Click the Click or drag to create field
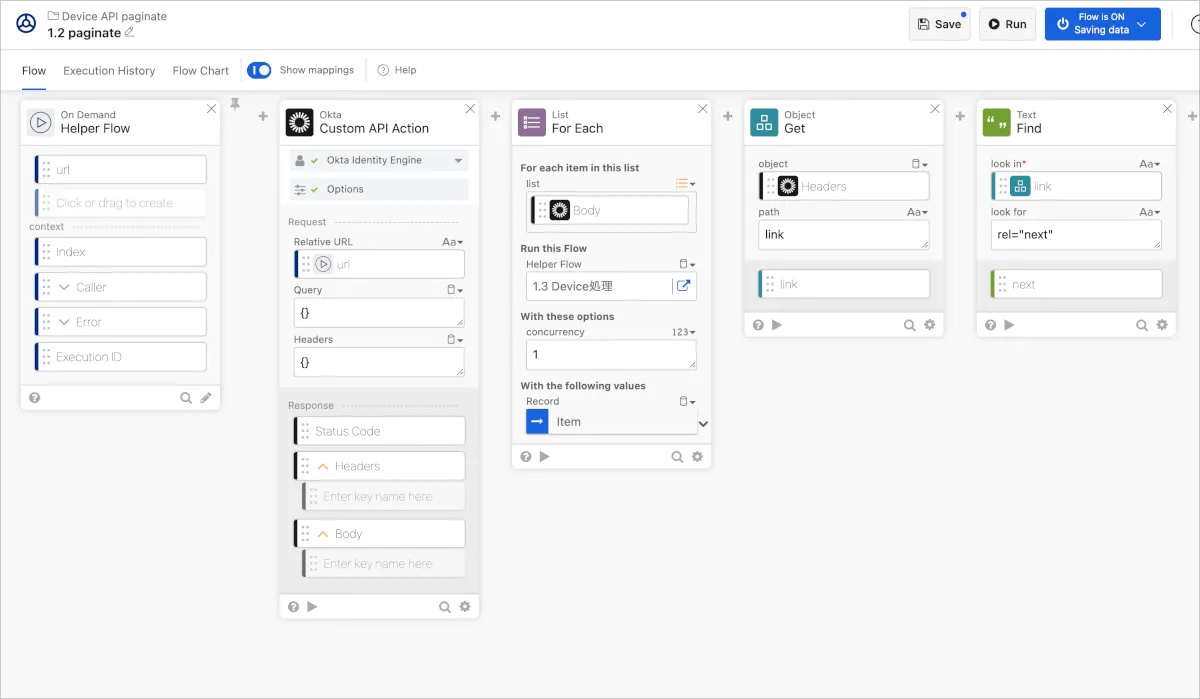The height and width of the screenshot is (699, 1200). (121, 203)
